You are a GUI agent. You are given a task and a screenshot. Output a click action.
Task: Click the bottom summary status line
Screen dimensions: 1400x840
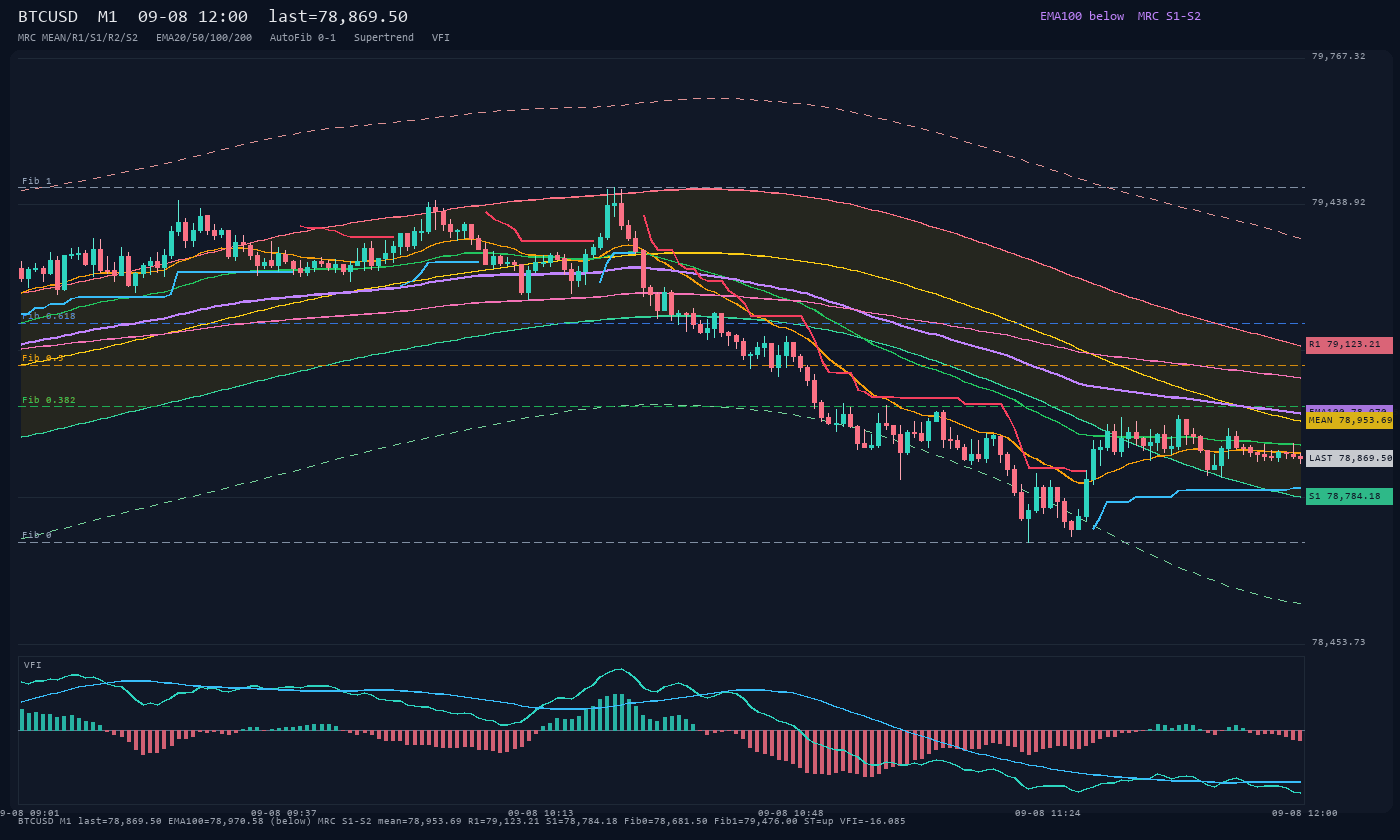tap(462, 821)
